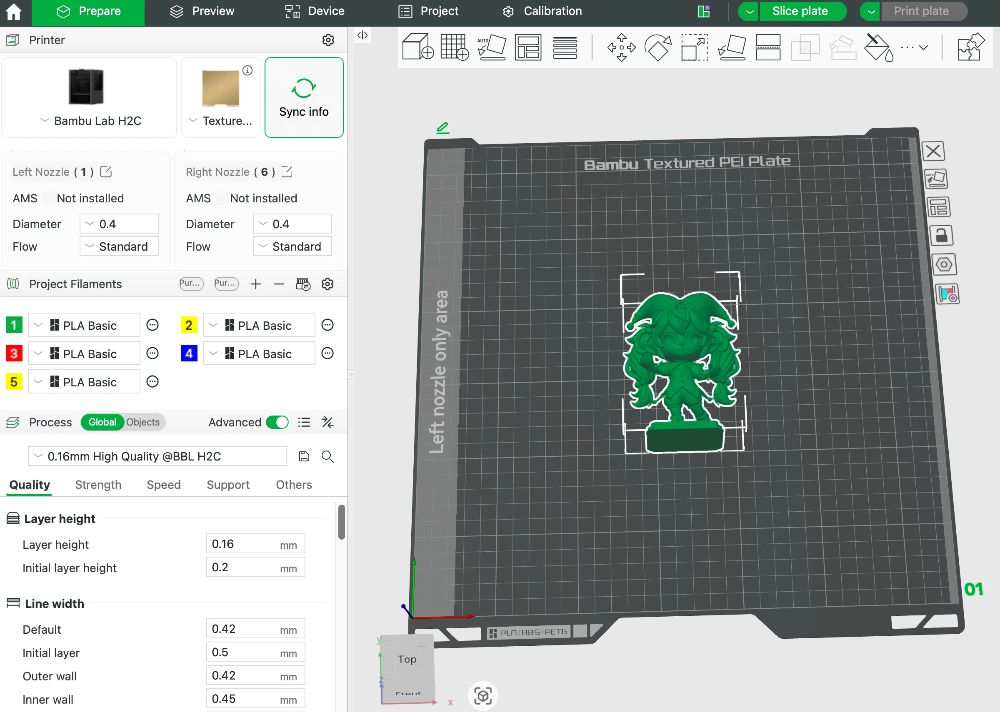This screenshot has height=712, width=1000.
Task: Switch to the Preview tab
Action: pos(202,11)
